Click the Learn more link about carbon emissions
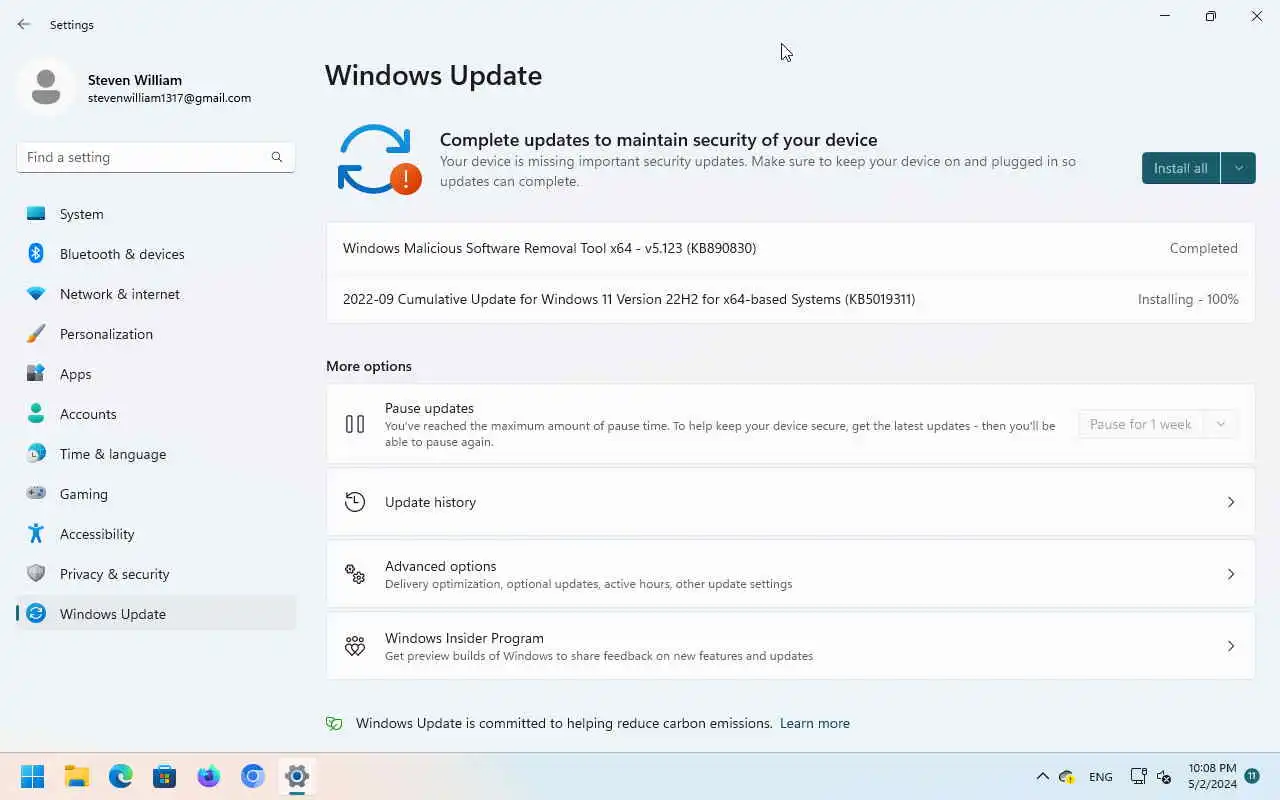Viewport: 1280px width, 800px height. point(815,723)
